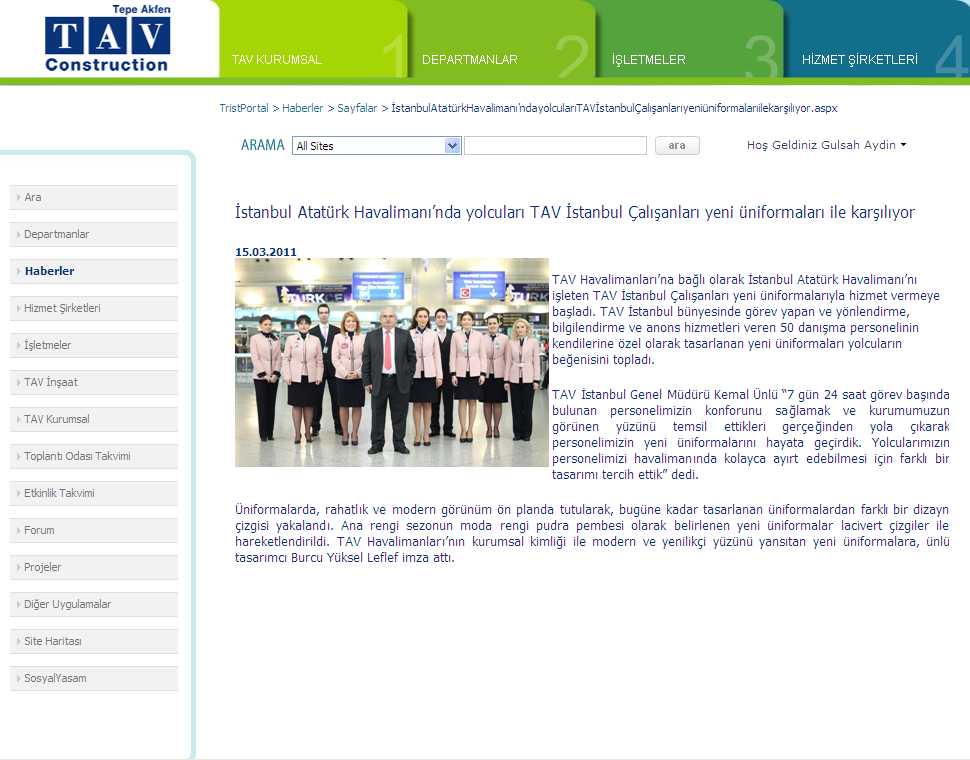Focus the search text input field
970x760 pixels.
(556, 146)
